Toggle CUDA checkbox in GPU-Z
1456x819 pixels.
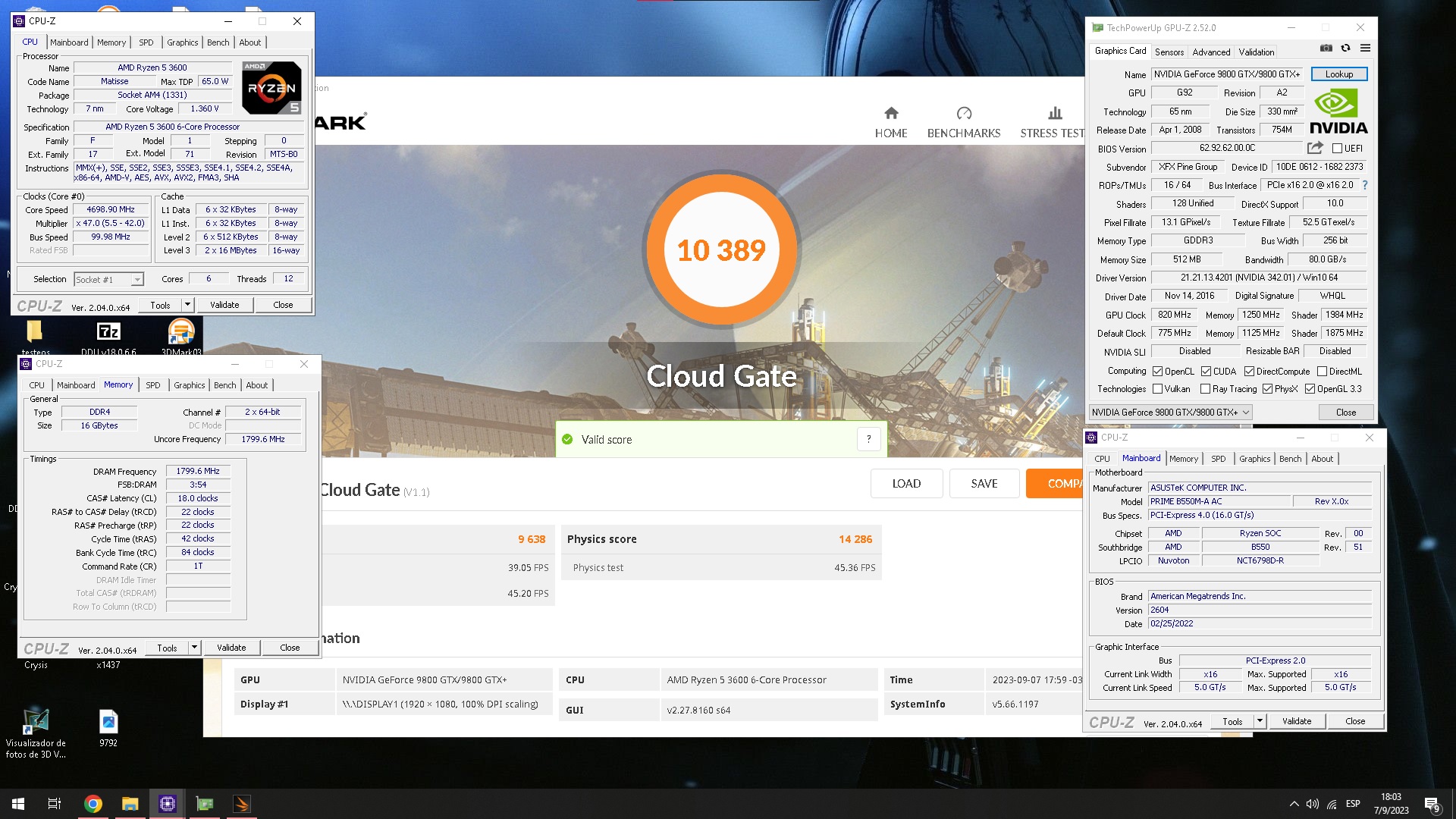[x=1206, y=372]
